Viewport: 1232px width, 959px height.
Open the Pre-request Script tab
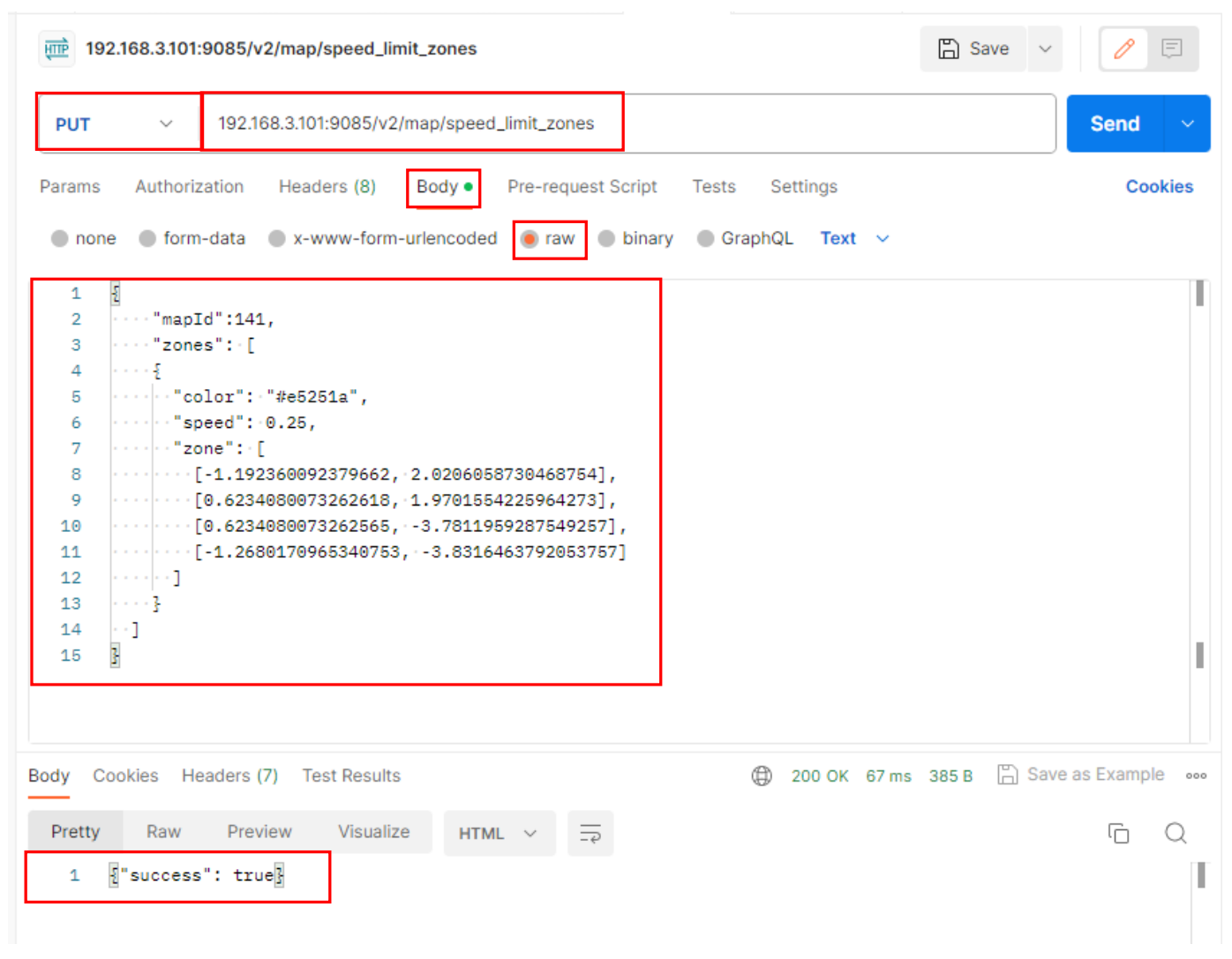[582, 187]
